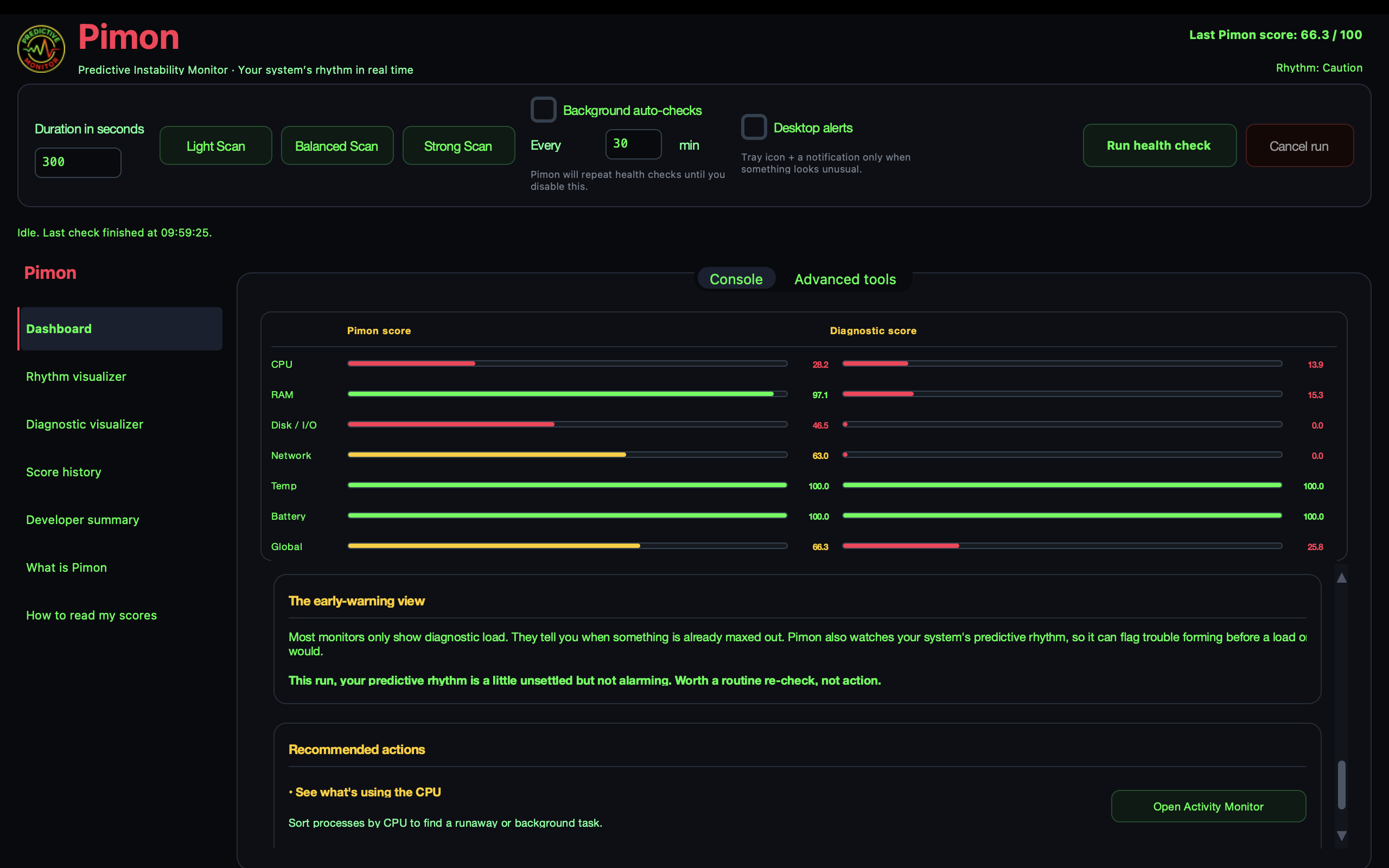The width and height of the screenshot is (1389, 868).
Task: Click the Temp row label
Action: 284,486
